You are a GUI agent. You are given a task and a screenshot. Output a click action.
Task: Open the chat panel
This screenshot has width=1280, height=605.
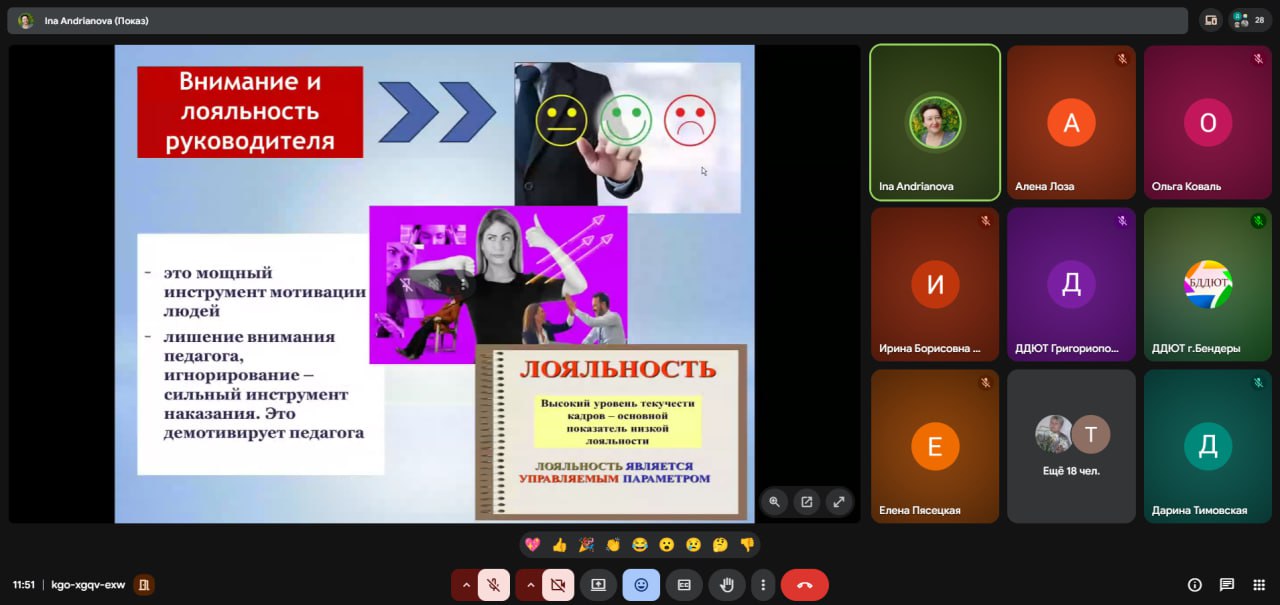coord(1227,585)
